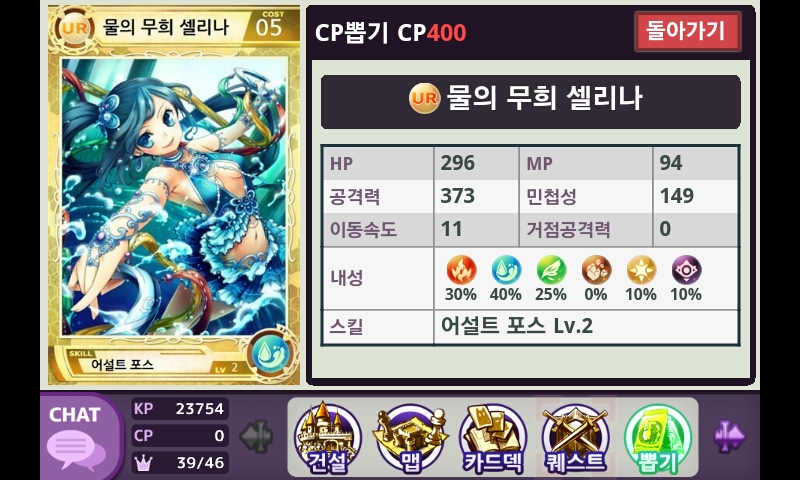Click the 어설트 포스 Lv.2 skill row

tap(531, 326)
